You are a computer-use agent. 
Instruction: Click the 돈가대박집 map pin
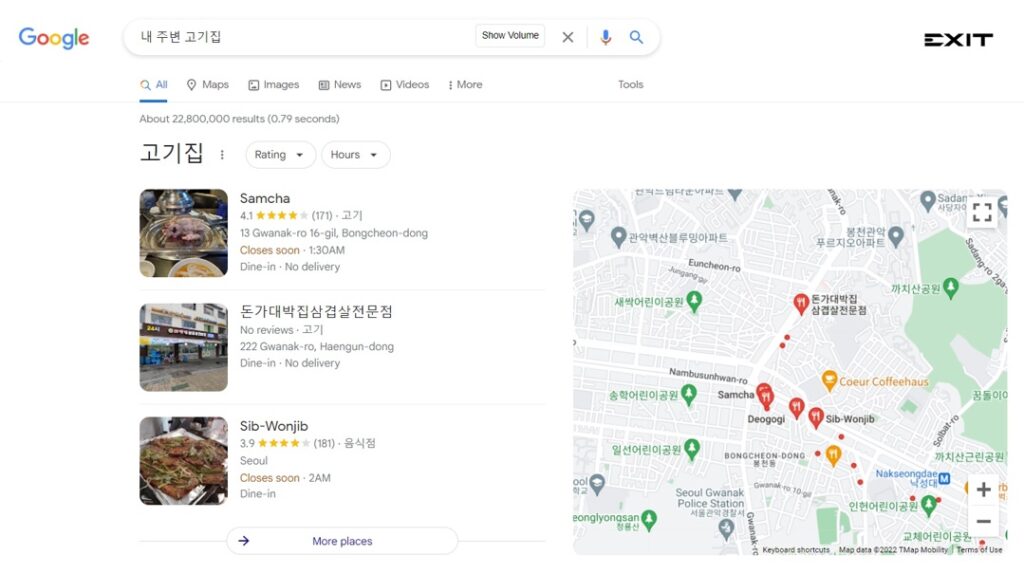[x=801, y=303]
